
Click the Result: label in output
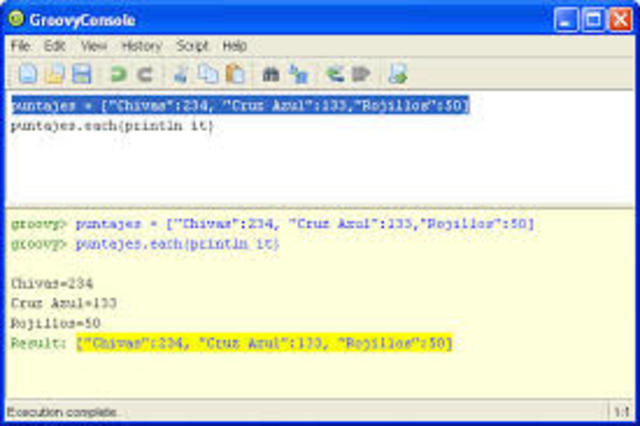coord(38,343)
